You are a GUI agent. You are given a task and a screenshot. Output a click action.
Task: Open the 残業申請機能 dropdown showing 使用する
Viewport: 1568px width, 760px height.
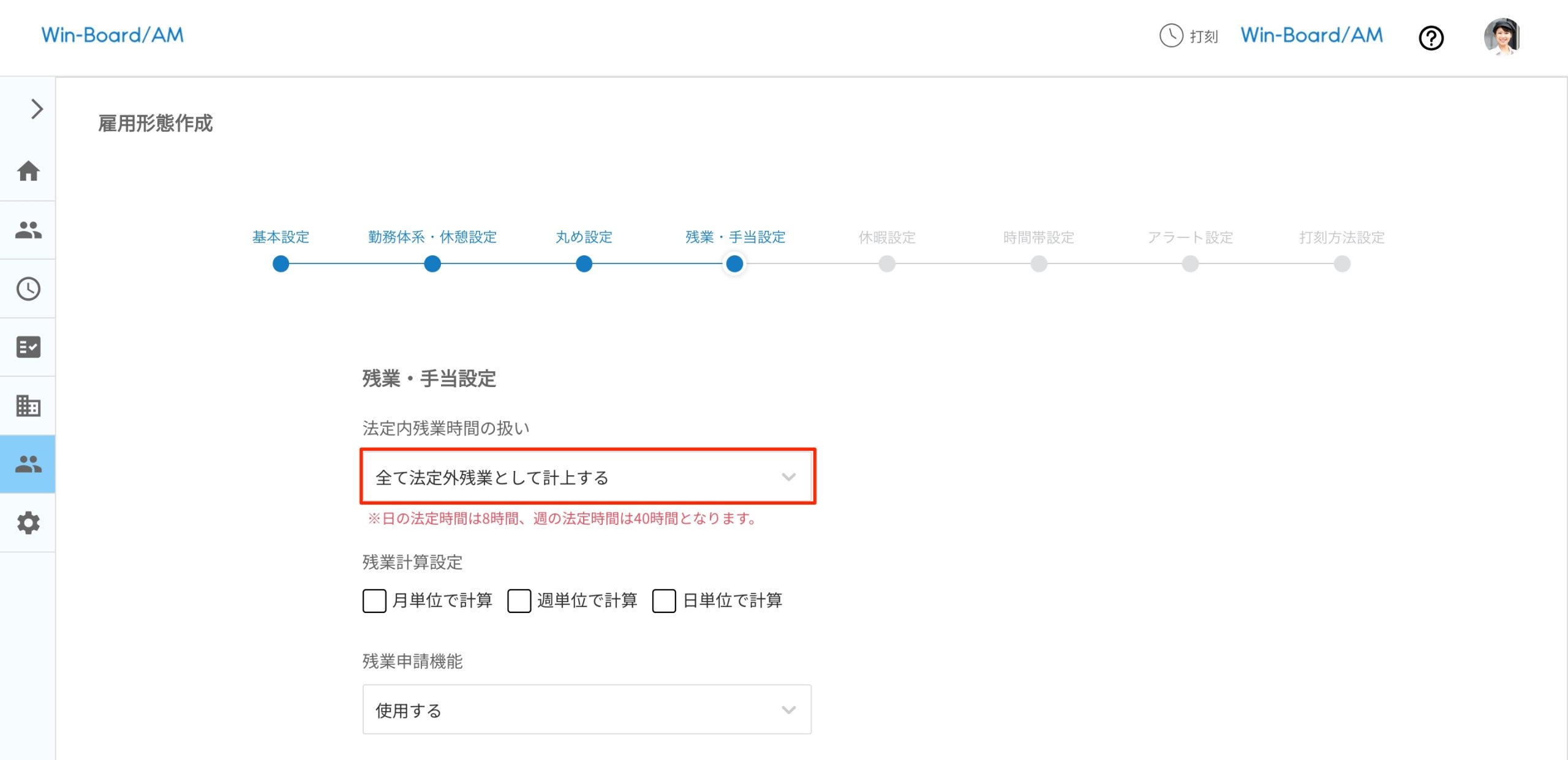click(x=587, y=710)
